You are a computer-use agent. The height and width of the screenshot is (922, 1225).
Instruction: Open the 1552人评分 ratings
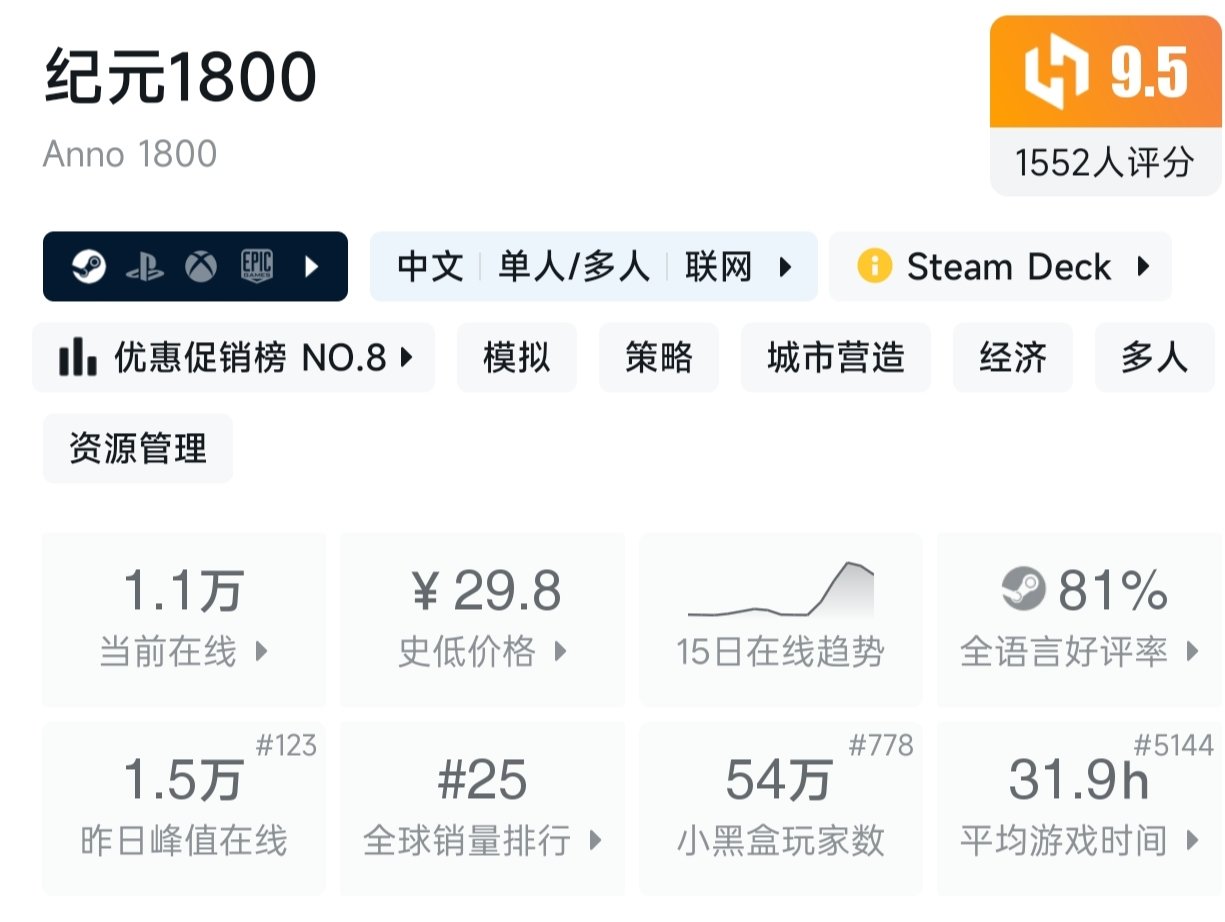click(1104, 162)
